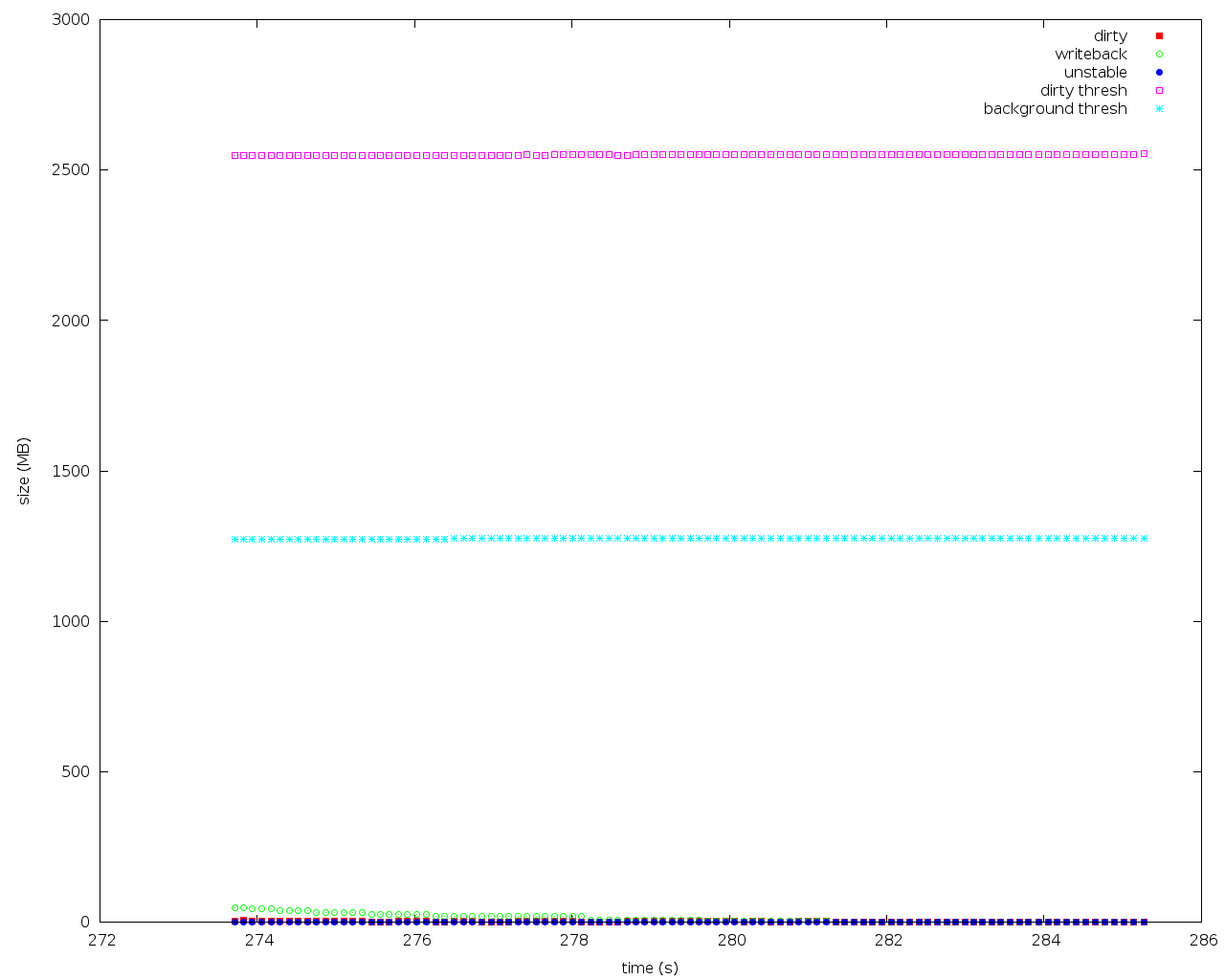Click the 'dirty' legend label
This screenshot has height=980, width=1225.
[1110, 36]
